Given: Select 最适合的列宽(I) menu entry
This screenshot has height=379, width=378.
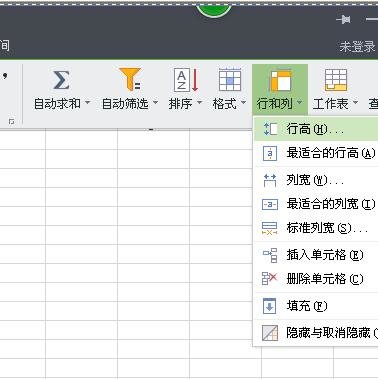Looking at the screenshot, I should [316, 204].
